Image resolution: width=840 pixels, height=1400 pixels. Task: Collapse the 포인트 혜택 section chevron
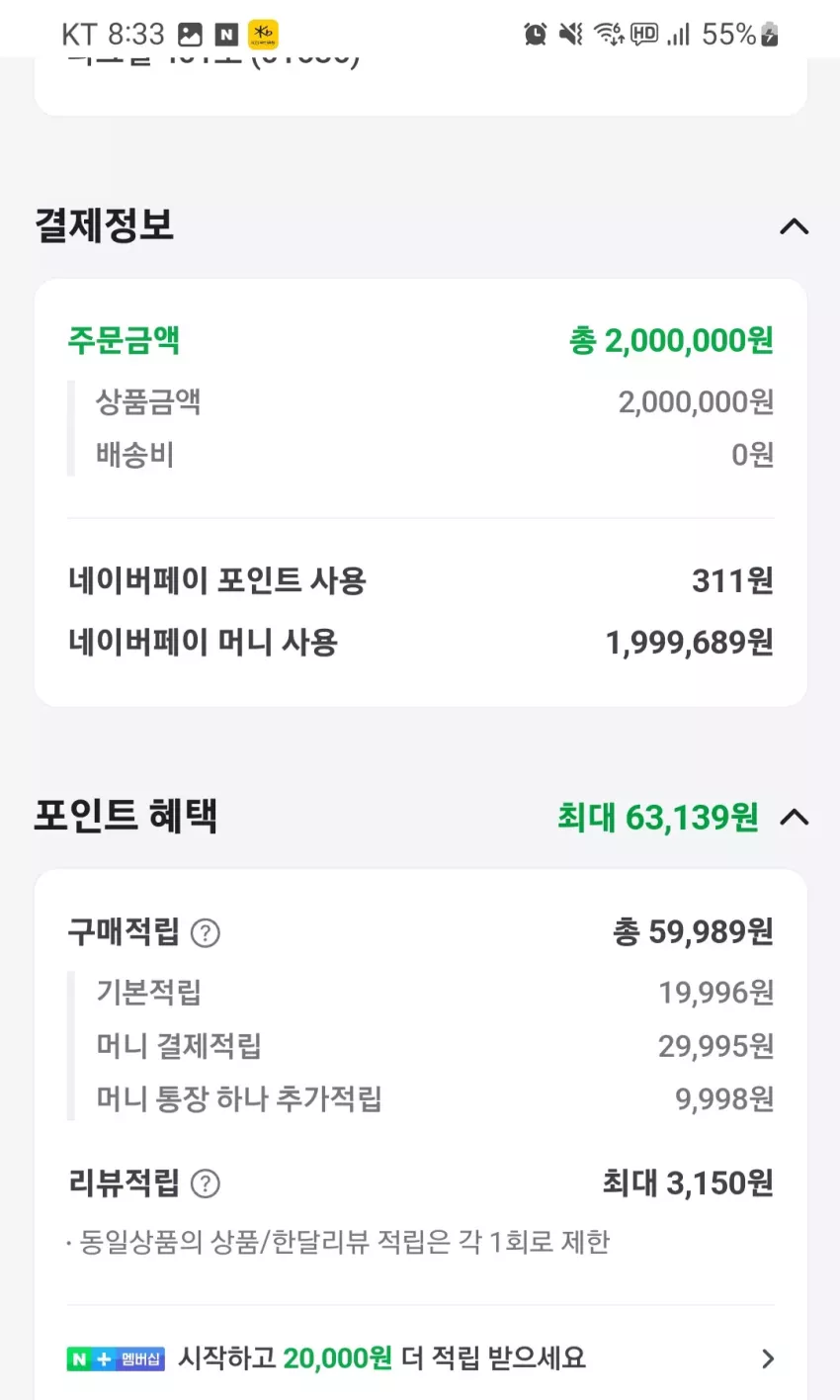pyautogui.click(x=794, y=817)
